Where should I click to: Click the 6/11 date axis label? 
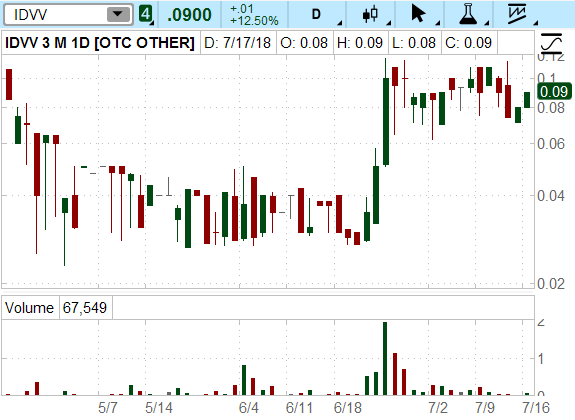tap(300, 408)
